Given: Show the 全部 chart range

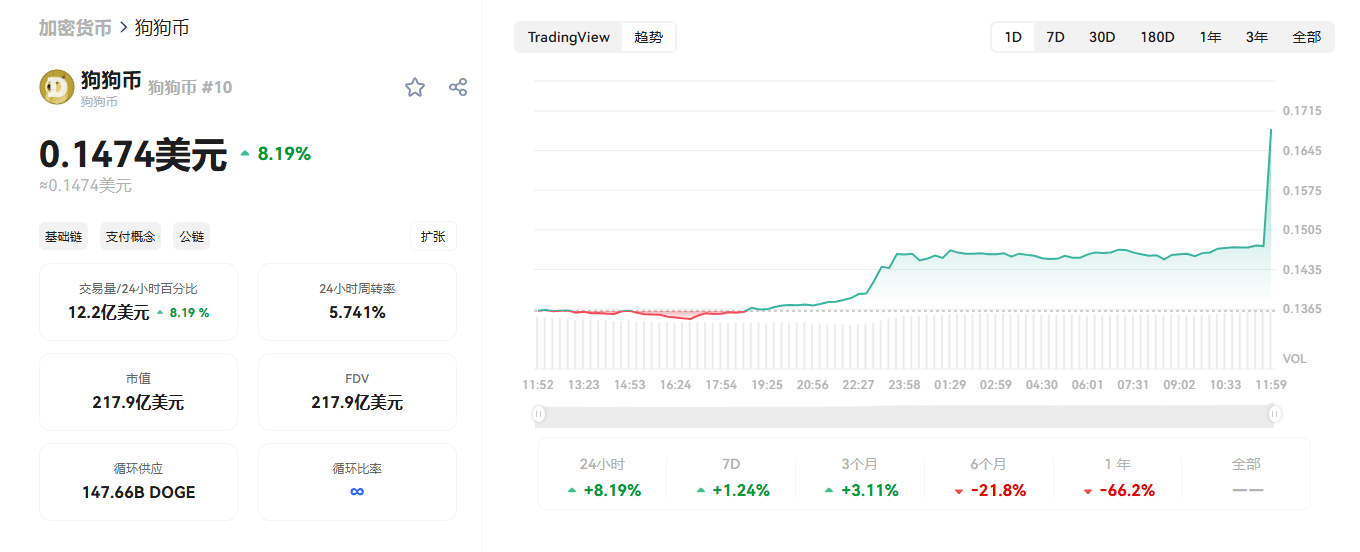Looking at the screenshot, I should pos(1306,37).
